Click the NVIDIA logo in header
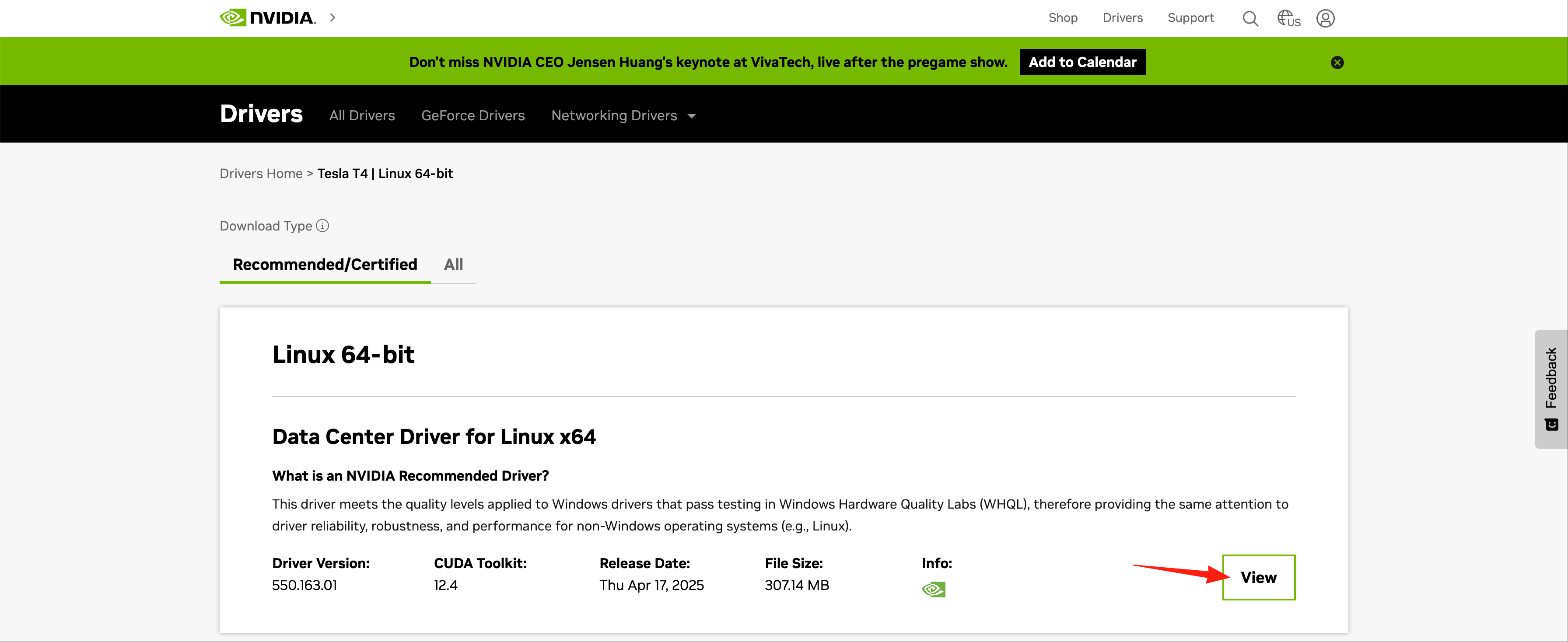The height and width of the screenshot is (642, 1568). 268,17
